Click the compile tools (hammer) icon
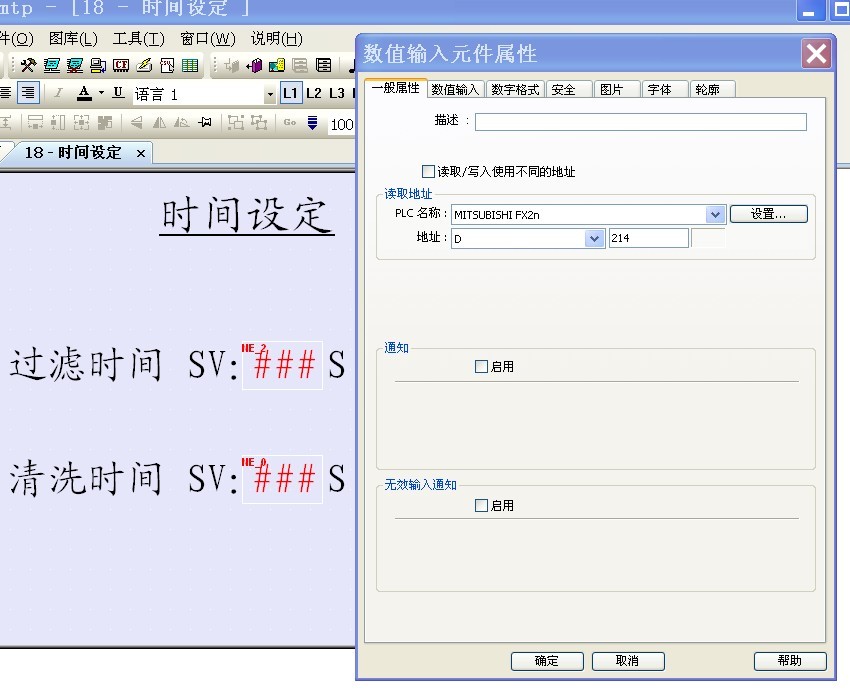850x691 pixels. (x=28, y=66)
